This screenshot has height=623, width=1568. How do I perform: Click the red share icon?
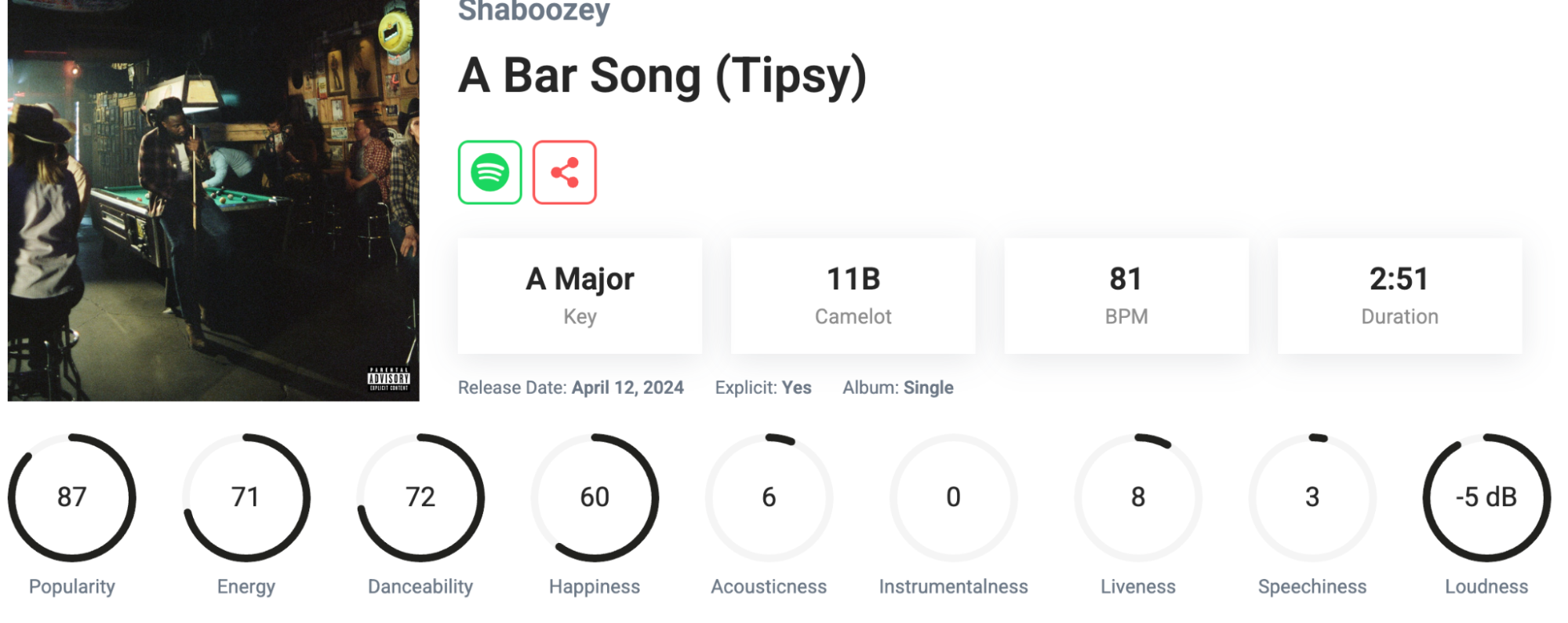tap(566, 171)
